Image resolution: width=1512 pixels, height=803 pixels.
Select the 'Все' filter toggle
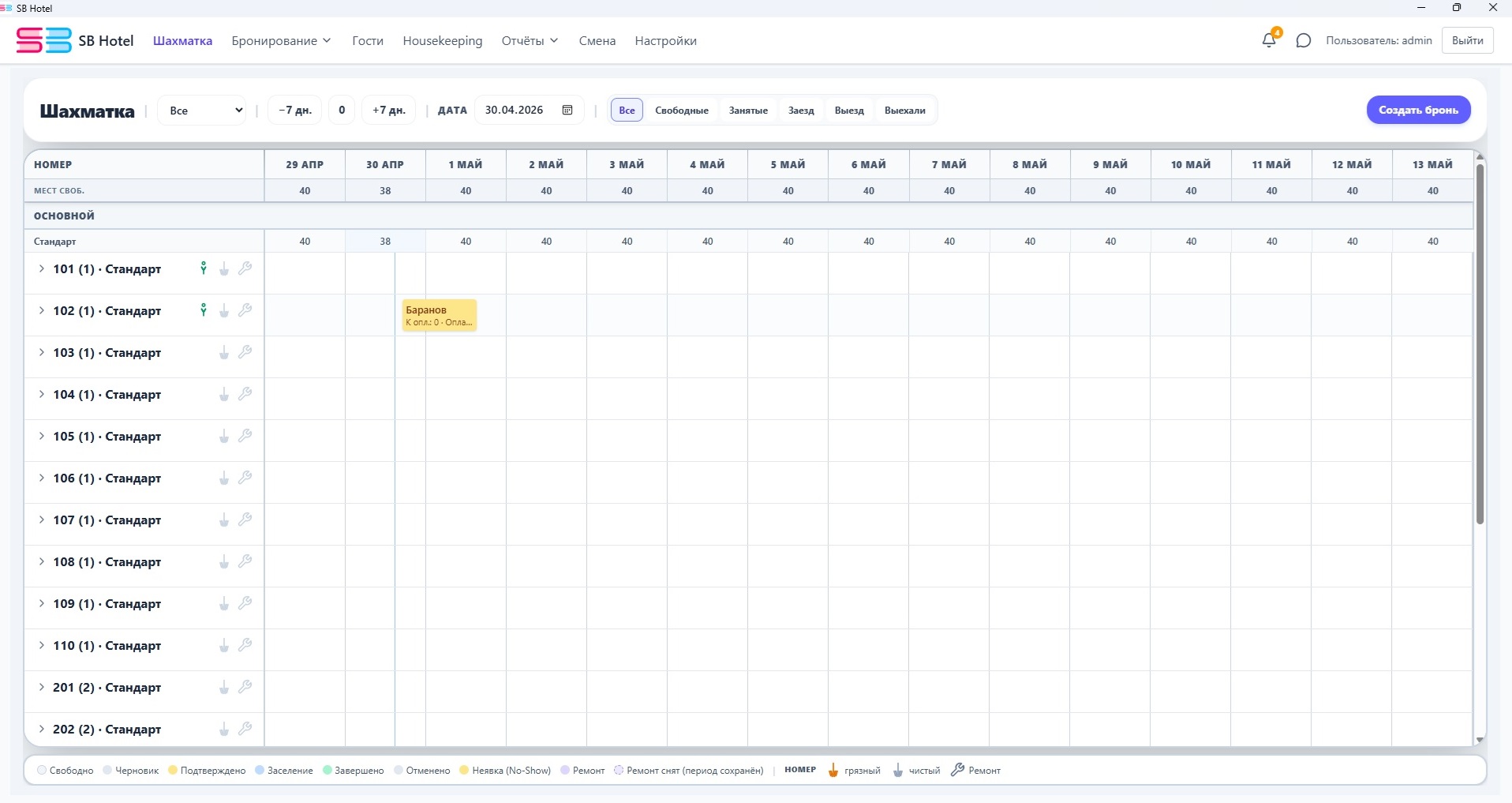[x=627, y=111]
